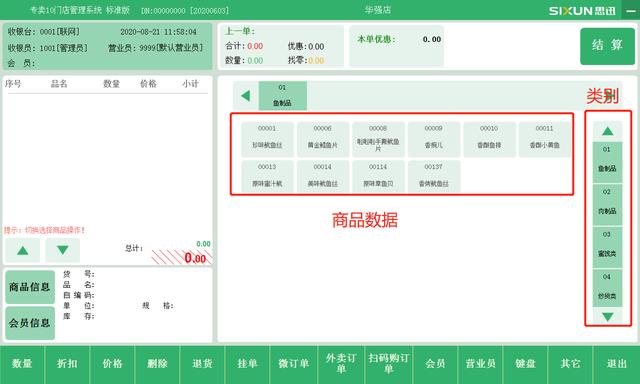Click the 小计 column header

coord(190,84)
